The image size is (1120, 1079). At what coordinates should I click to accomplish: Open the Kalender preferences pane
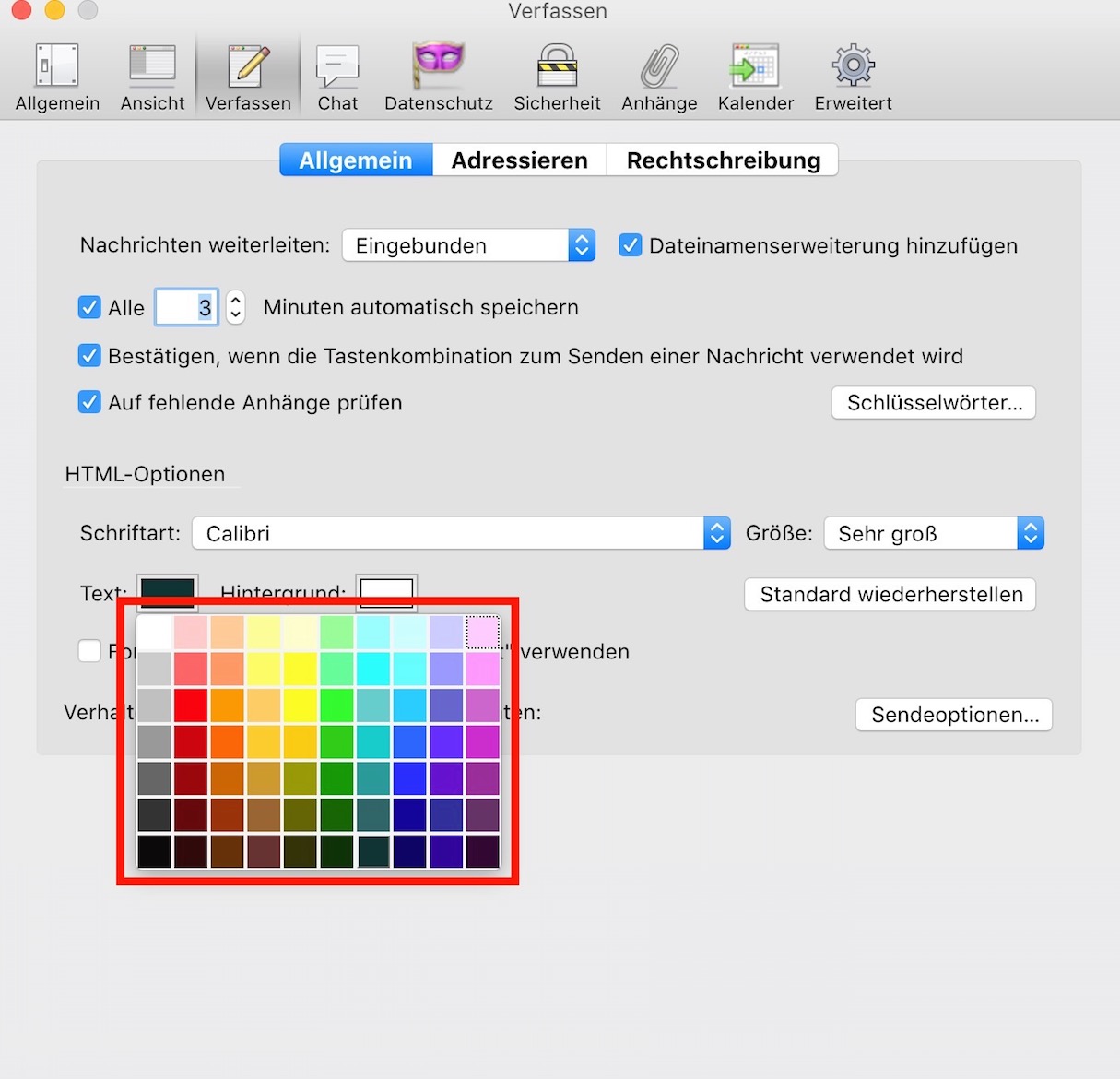coord(756,77)
